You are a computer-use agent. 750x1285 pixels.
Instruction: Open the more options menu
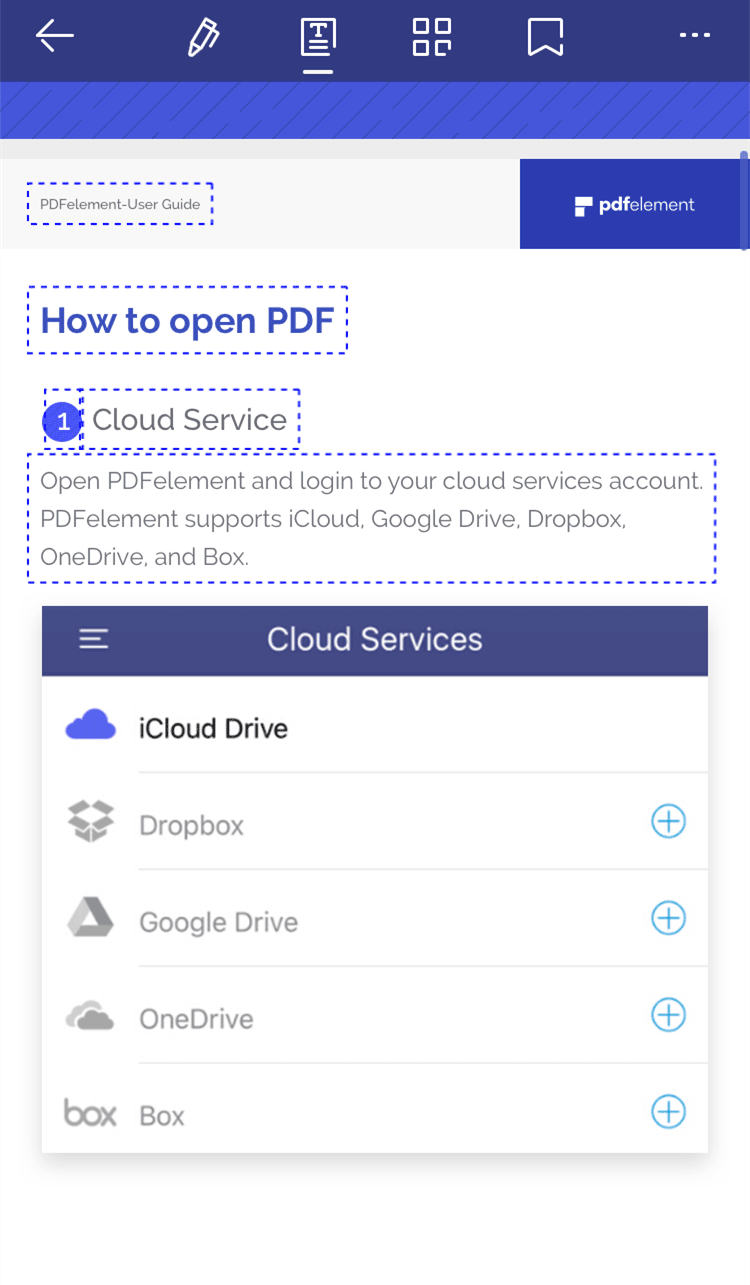click(694, 35)
